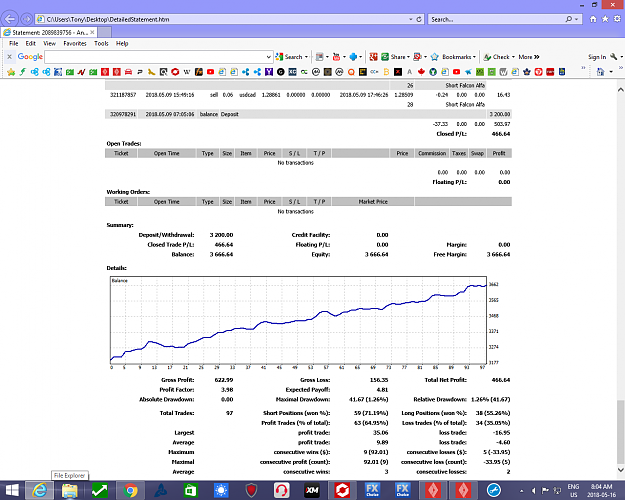Click the vertical scrollbar thumb
Viewport: 625px width, 500px height.
(621, 431)
